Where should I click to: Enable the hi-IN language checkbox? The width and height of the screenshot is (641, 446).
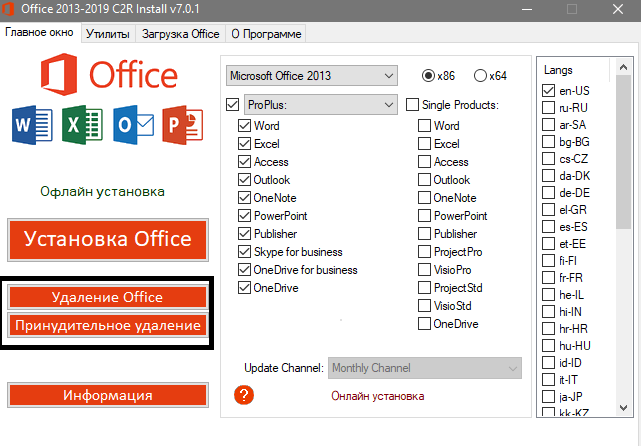[x=548, y=312]
